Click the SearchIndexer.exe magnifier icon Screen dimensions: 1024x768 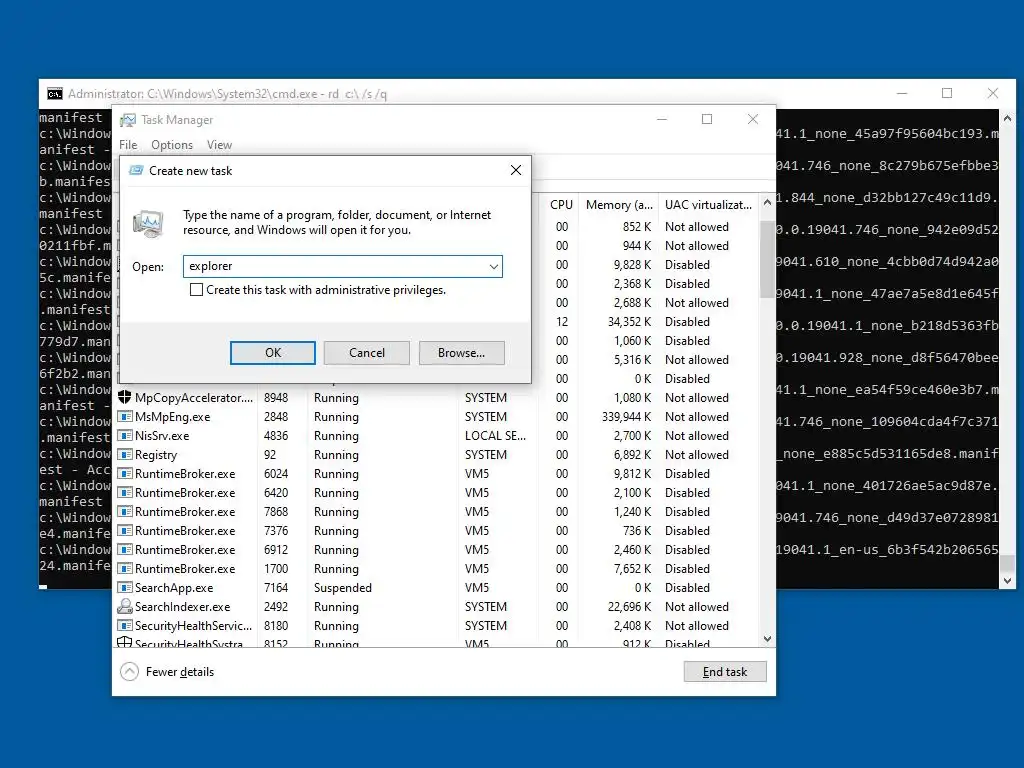pyautogui.click(x=124, y=606)
